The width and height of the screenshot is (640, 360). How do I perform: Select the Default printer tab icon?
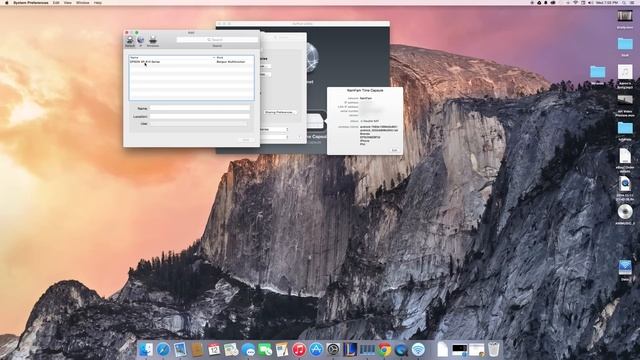coord(130,40)
